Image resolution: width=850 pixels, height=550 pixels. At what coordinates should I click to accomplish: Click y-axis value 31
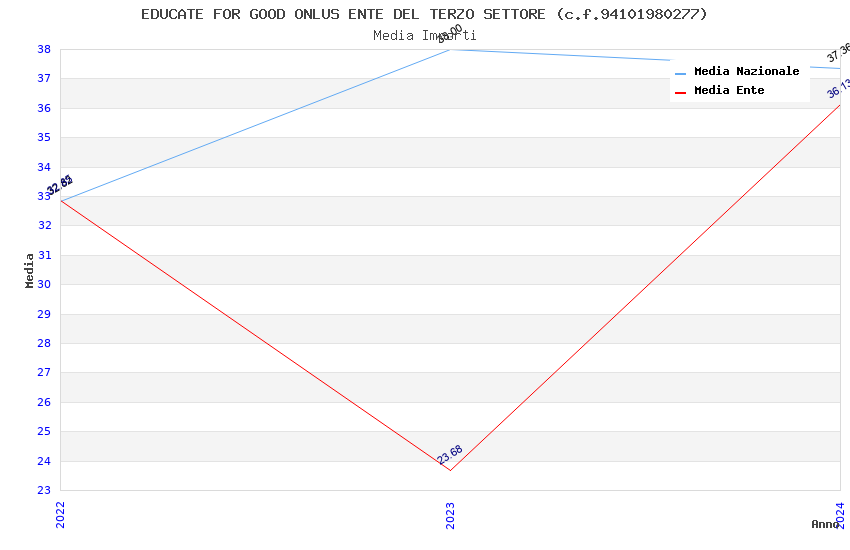pyautogui.click(x=44, y=255)
